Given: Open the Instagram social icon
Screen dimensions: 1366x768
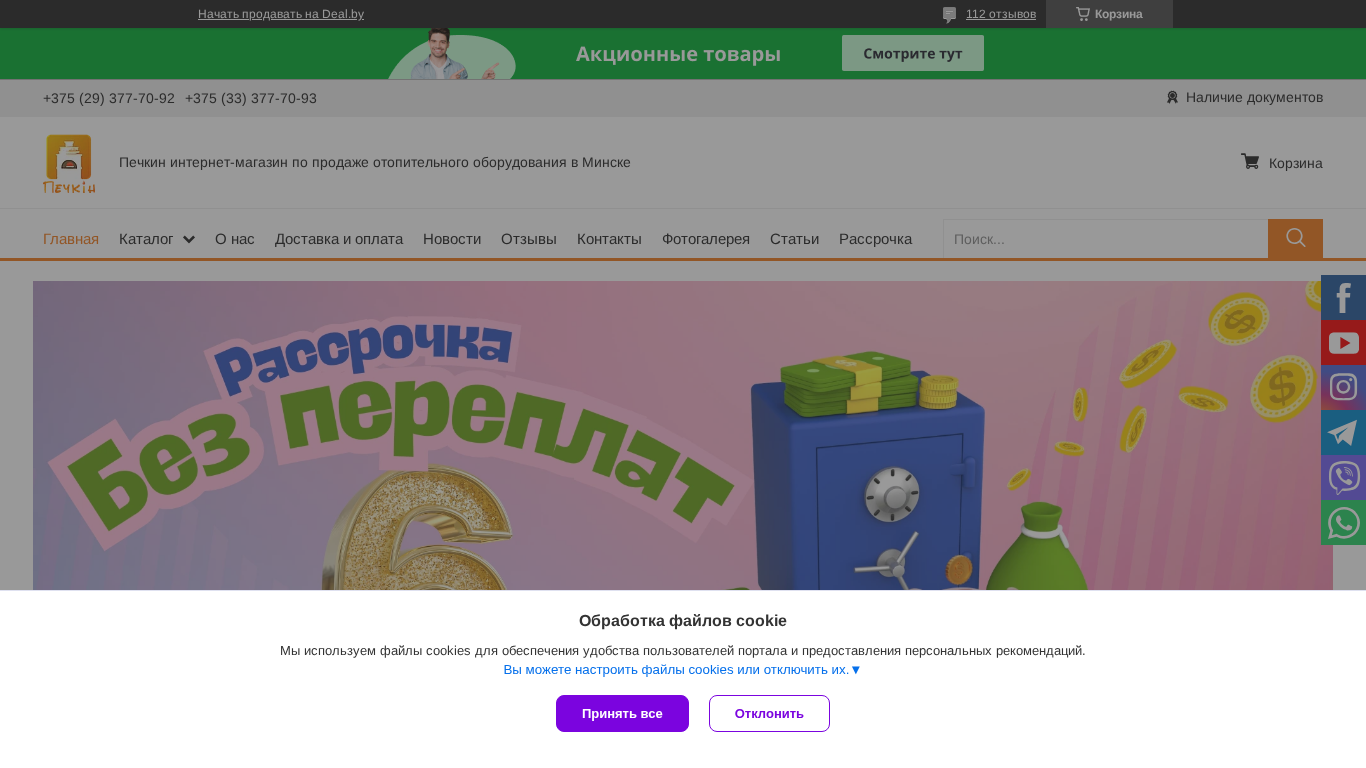Looking at the screenshot, I should (x=1343, y=387).
